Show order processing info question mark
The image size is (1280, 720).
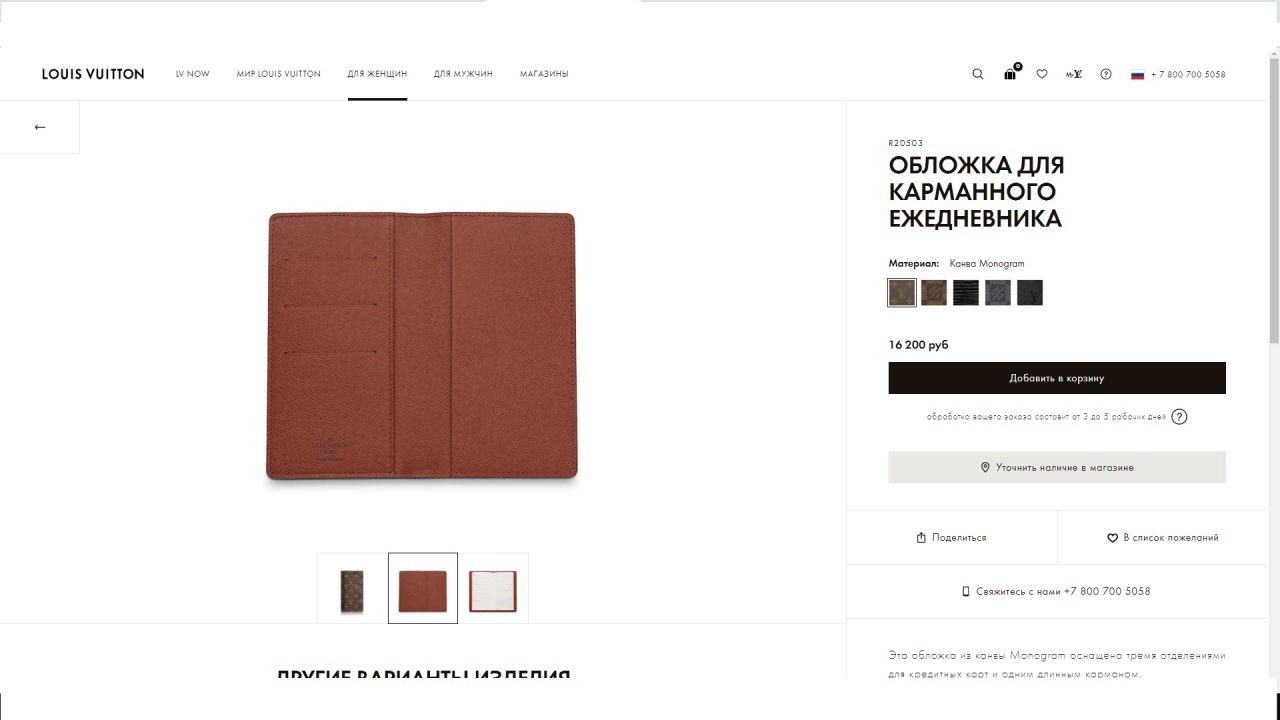[x=1180, y=417]
